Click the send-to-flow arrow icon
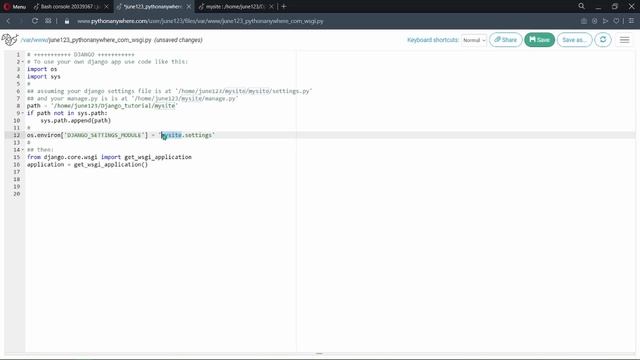Viewport: 640px width, 360px height. (605, 21)
